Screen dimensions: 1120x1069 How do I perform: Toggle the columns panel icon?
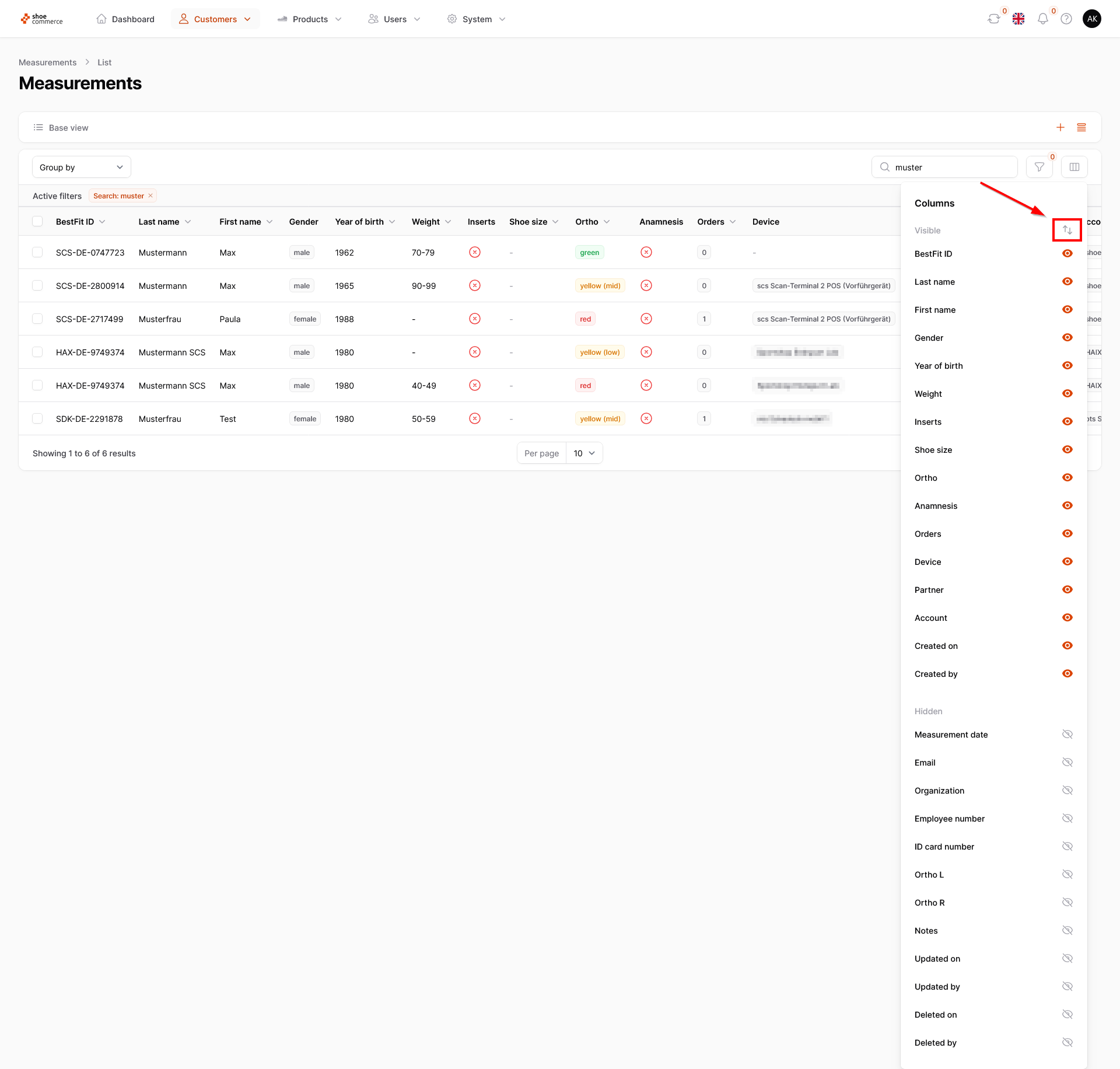click(1074, 167)
